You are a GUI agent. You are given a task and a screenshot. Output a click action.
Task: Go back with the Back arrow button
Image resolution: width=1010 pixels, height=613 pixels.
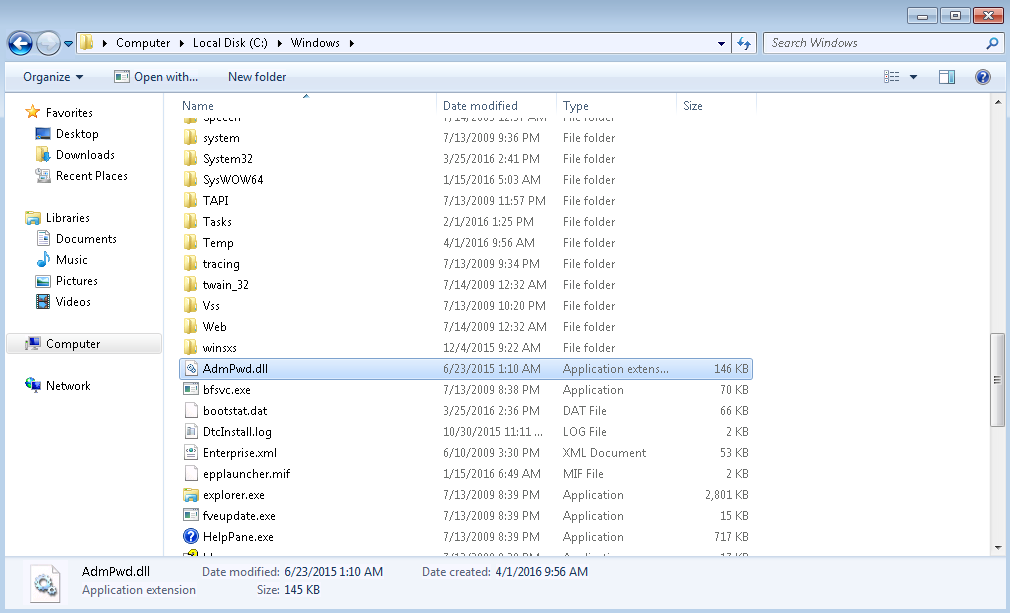coord(20,43)
